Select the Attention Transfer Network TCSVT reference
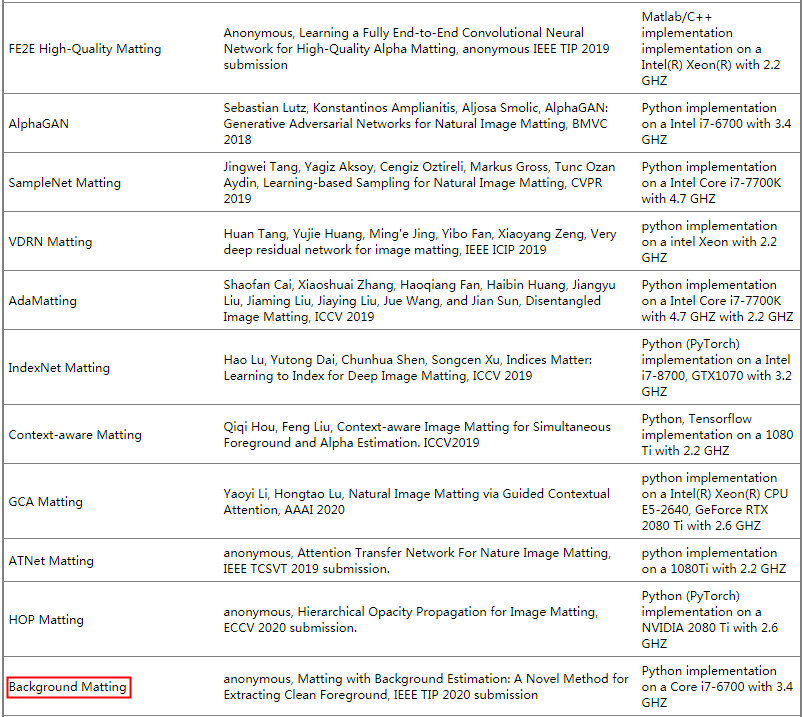 coord(417,560)
